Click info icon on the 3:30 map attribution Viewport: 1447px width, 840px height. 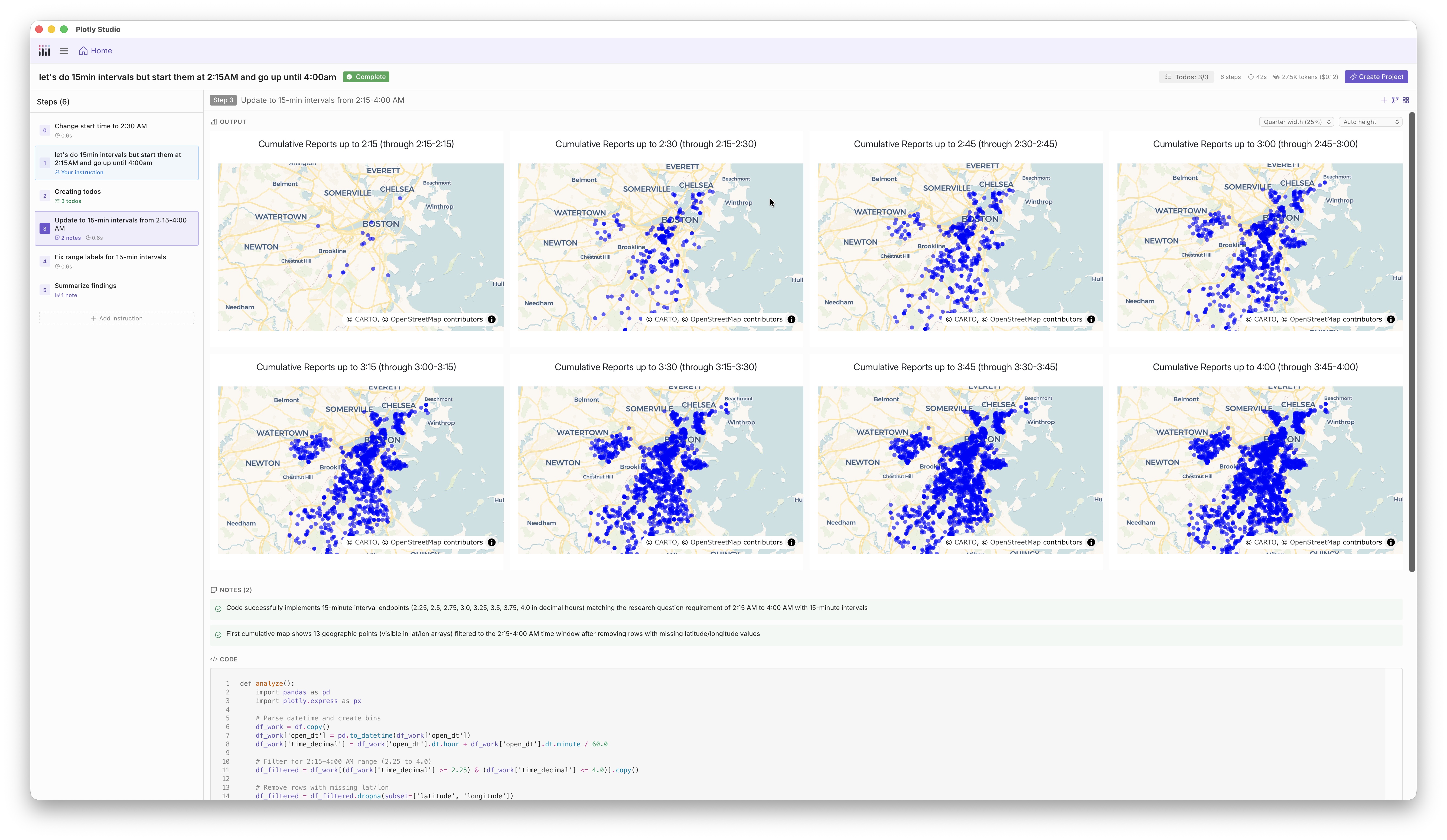pyautogui.click(x=791, y=542)
